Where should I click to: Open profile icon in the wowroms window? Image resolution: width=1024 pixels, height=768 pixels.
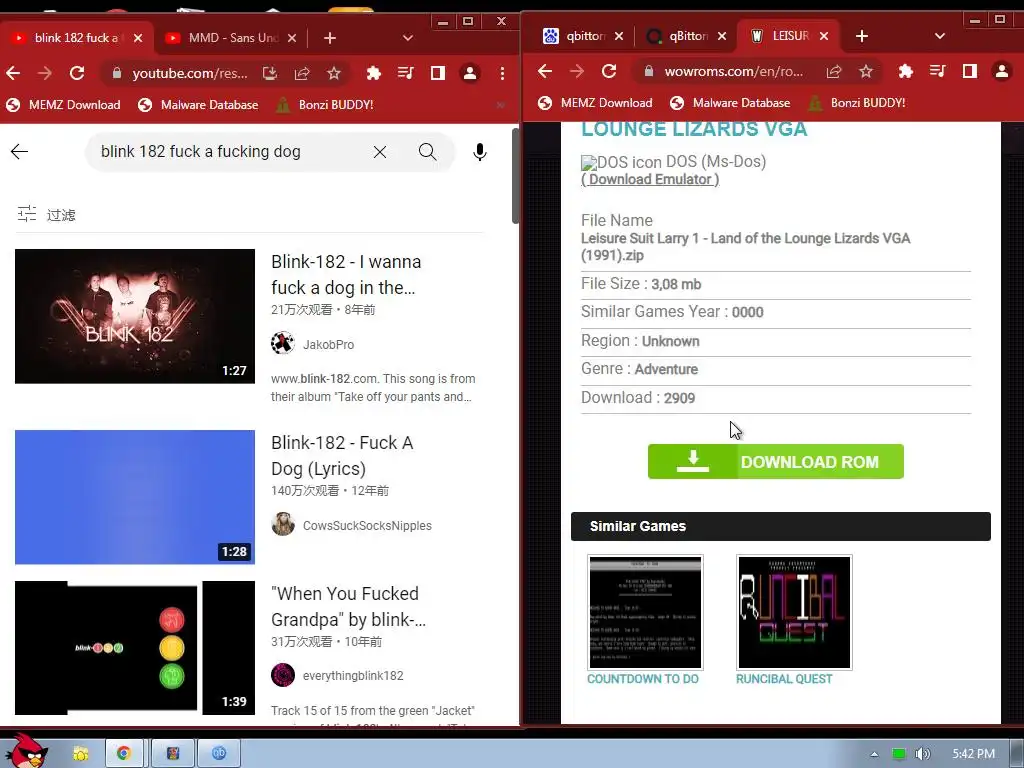tap(1001, 71)
